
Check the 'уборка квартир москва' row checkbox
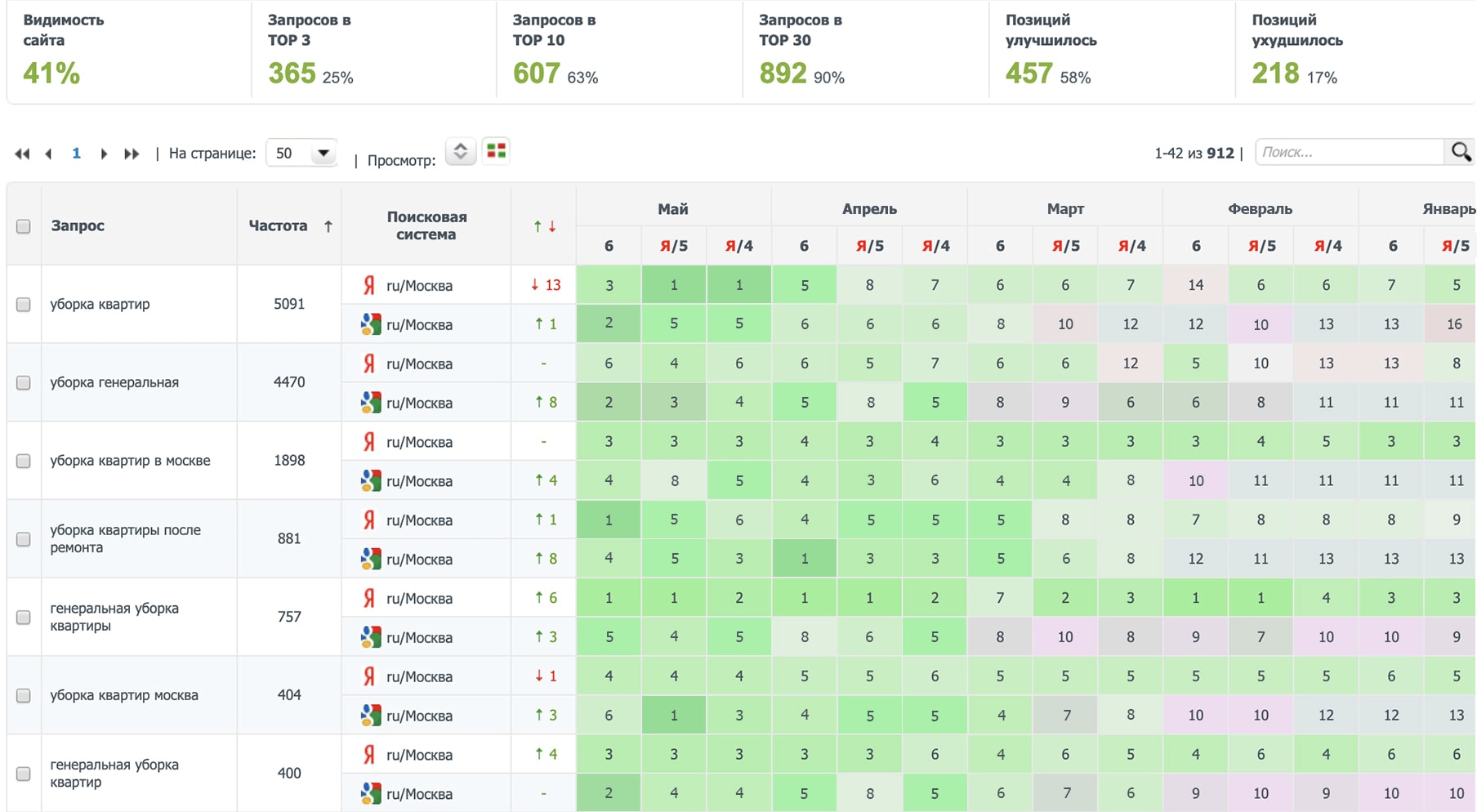tap(24, 696)
